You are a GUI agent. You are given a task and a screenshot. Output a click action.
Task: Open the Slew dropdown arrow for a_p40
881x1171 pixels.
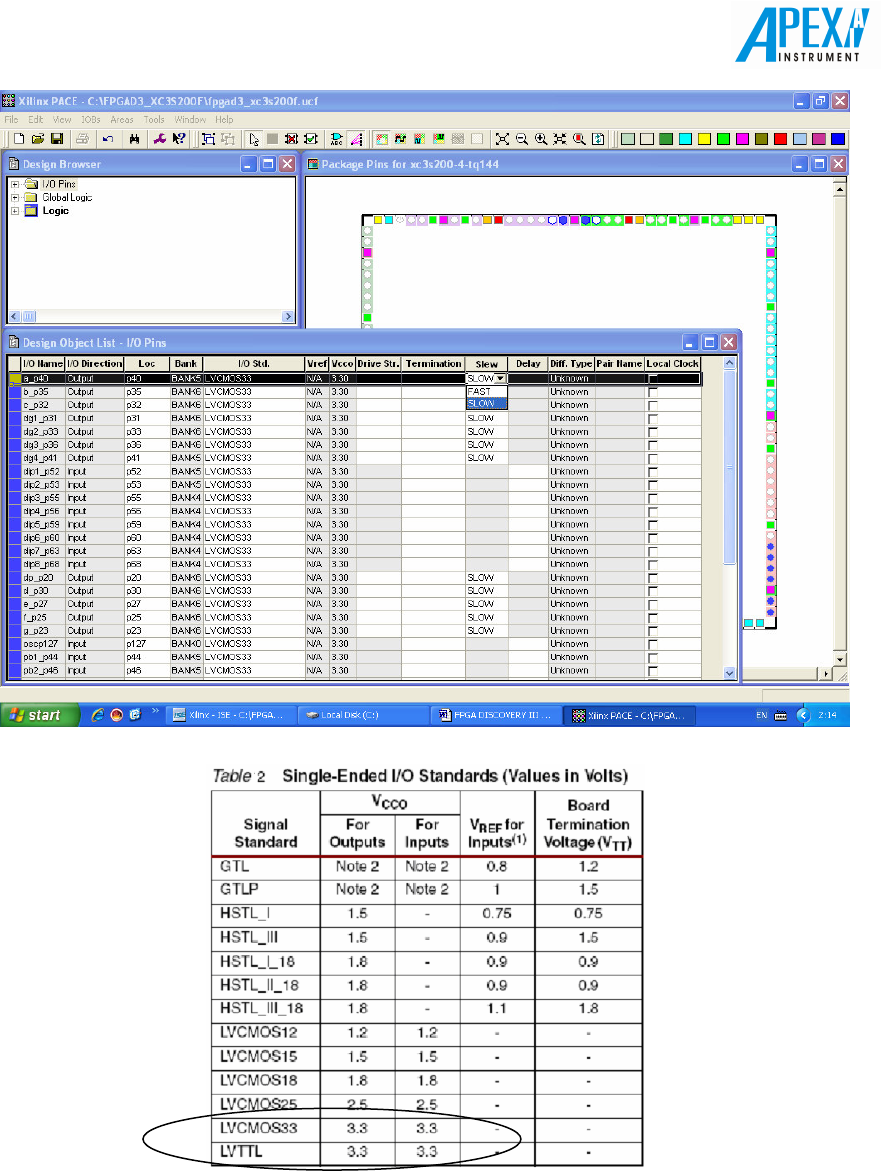(x=500, y=379)
